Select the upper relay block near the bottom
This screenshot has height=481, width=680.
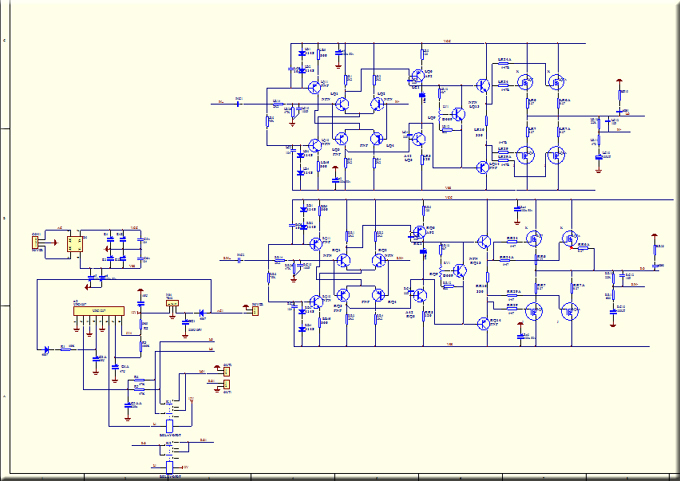pos(169,425)
